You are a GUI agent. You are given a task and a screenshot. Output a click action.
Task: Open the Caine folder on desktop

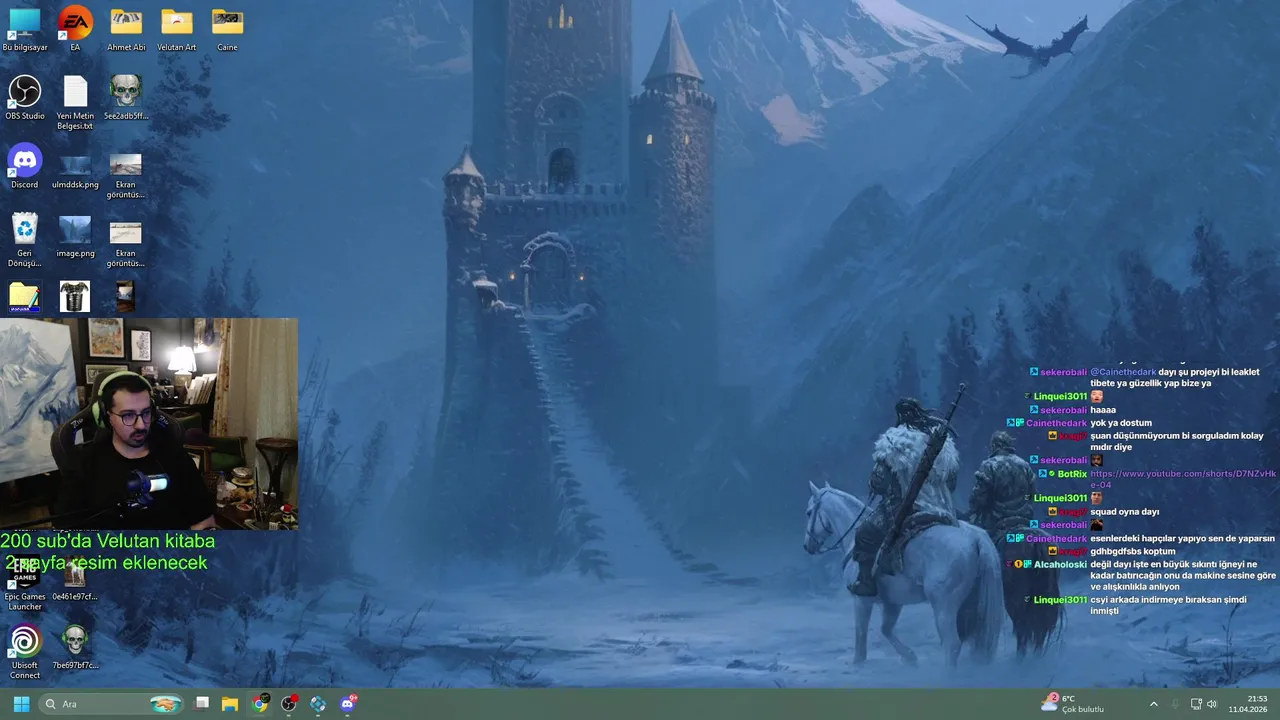(x=227, y=29)
